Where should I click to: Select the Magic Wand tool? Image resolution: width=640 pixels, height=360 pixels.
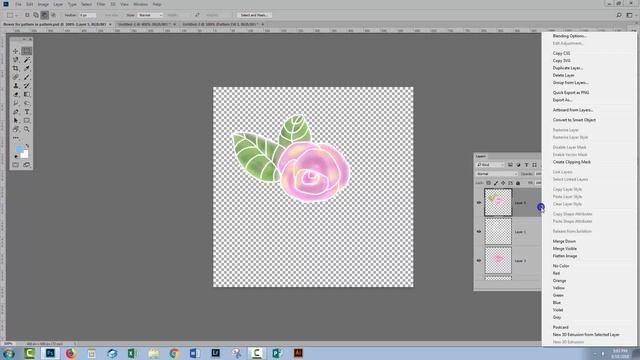click(27, 60)
